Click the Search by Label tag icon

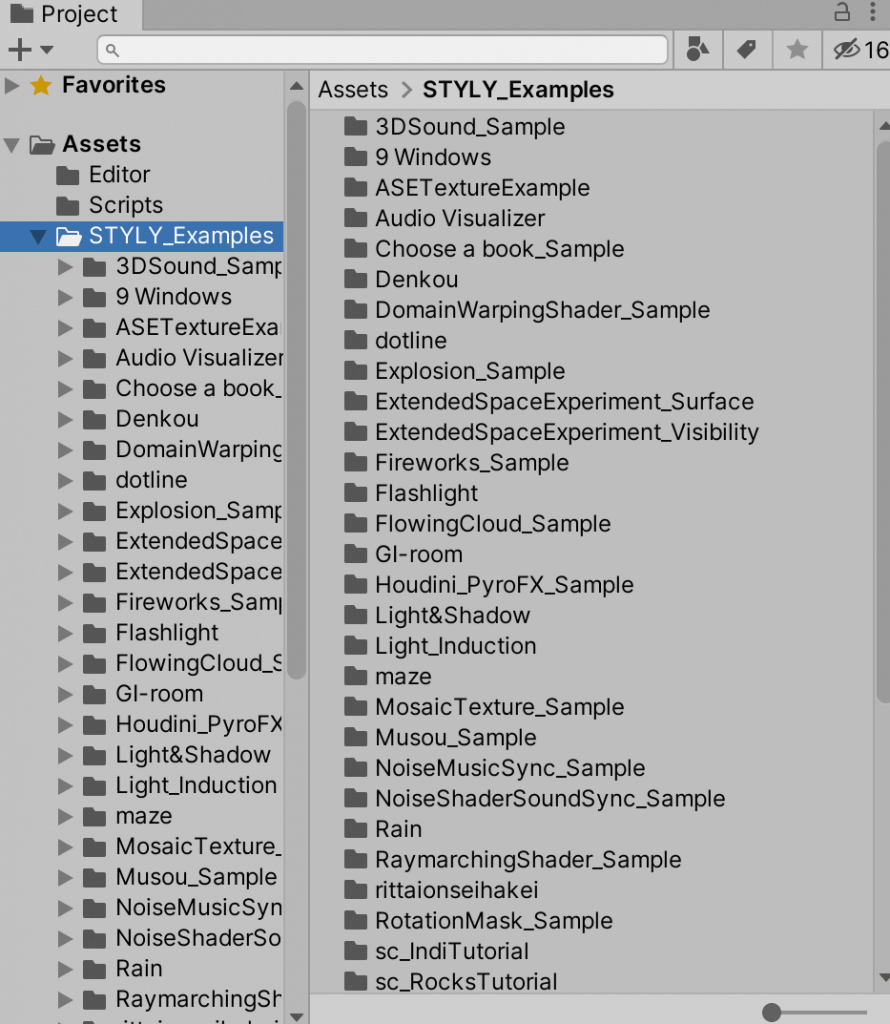coord(747,49)
